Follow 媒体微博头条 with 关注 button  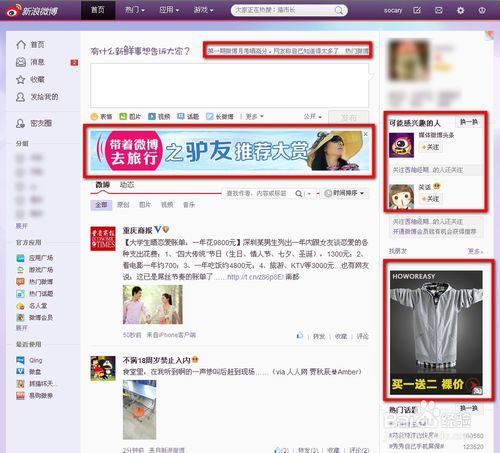click(431, 147)
